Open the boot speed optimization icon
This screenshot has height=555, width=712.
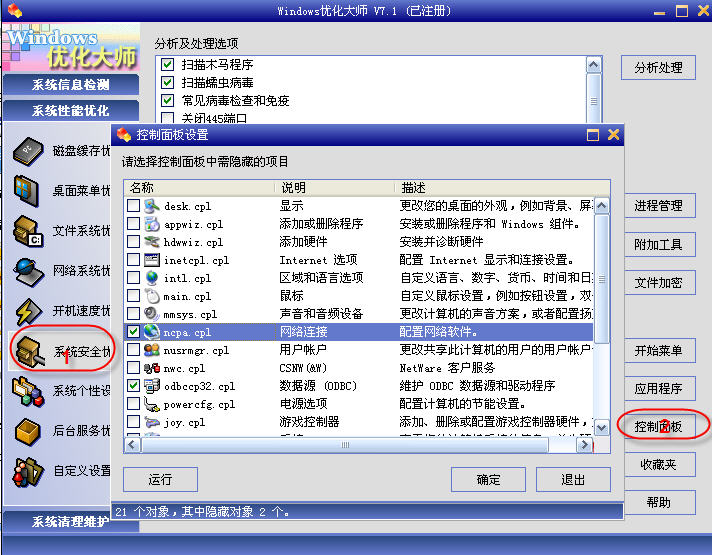click(x=29, y=312)
